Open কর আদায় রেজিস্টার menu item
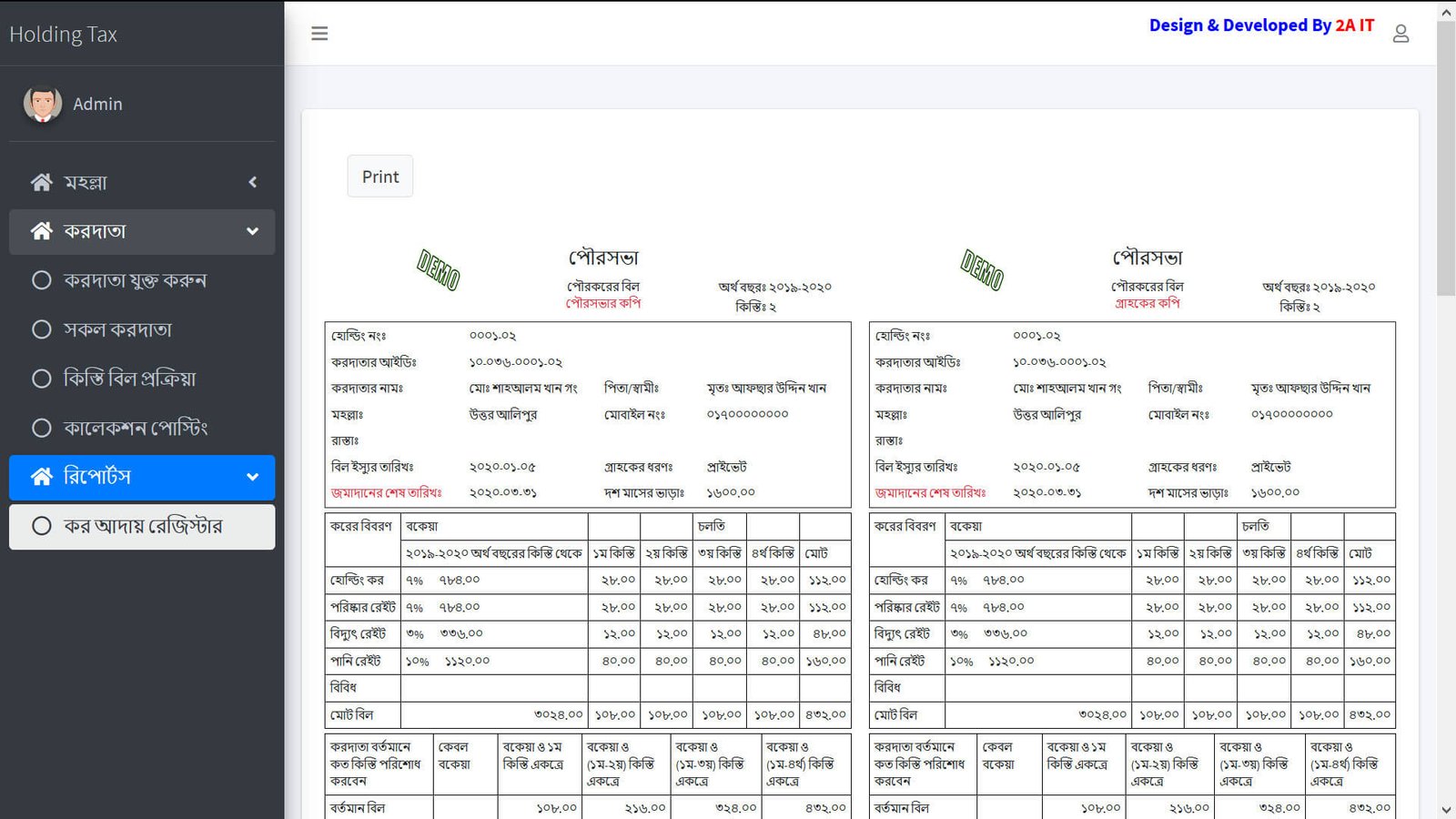 [142, 527]
